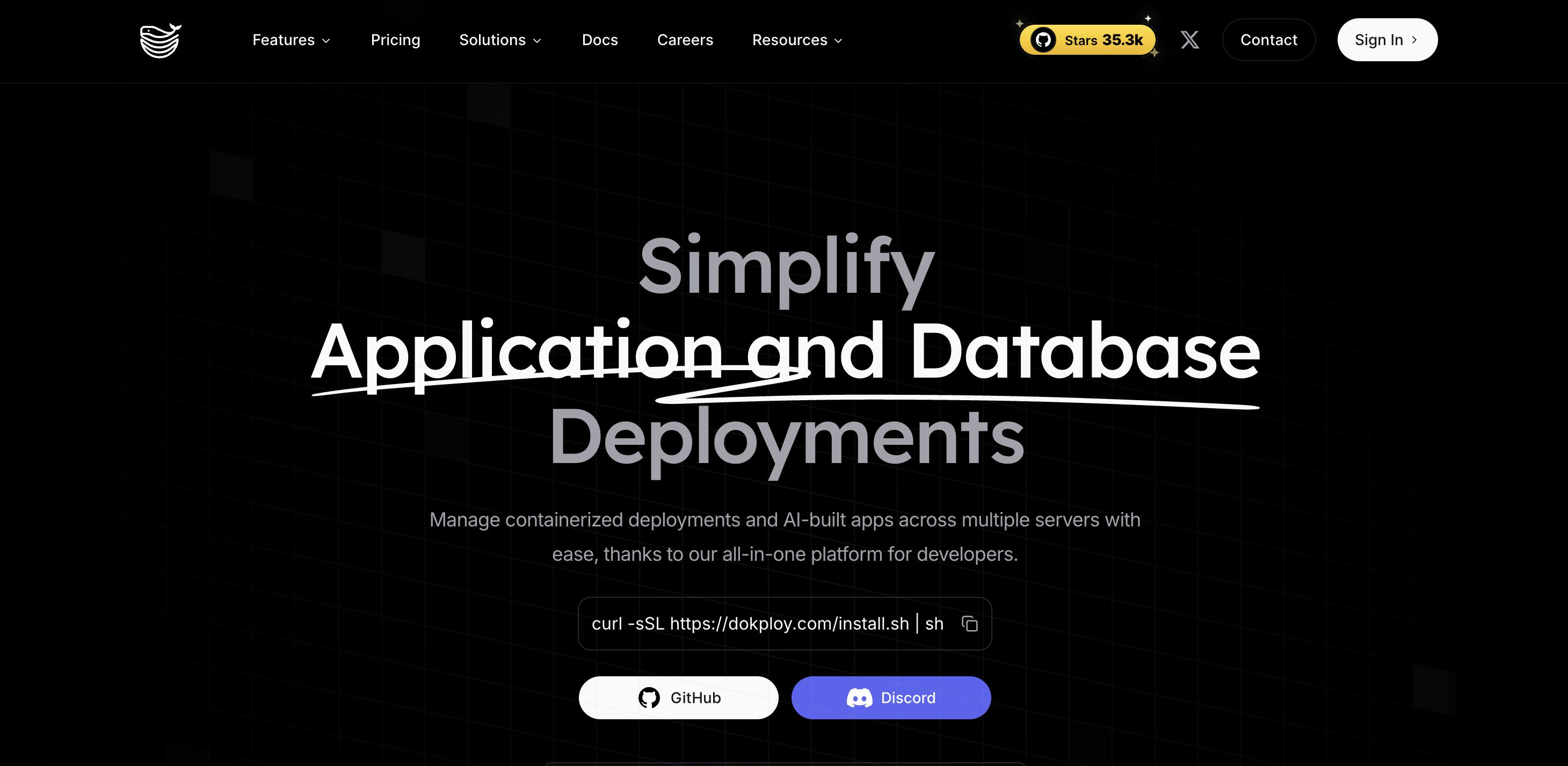Click the Contact button
The image size is (1568, 766).
(1268, 40)
